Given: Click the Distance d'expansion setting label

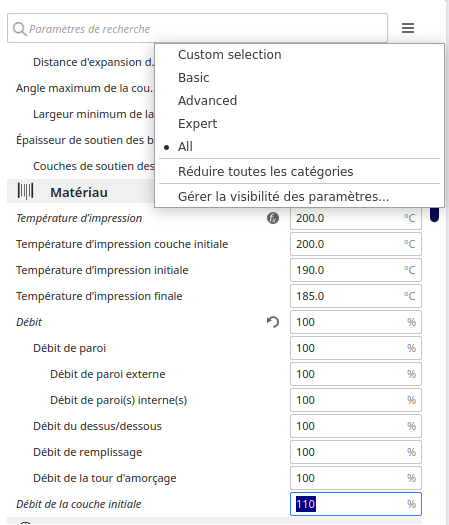Looking at the screenshot, I should [93, 62].
